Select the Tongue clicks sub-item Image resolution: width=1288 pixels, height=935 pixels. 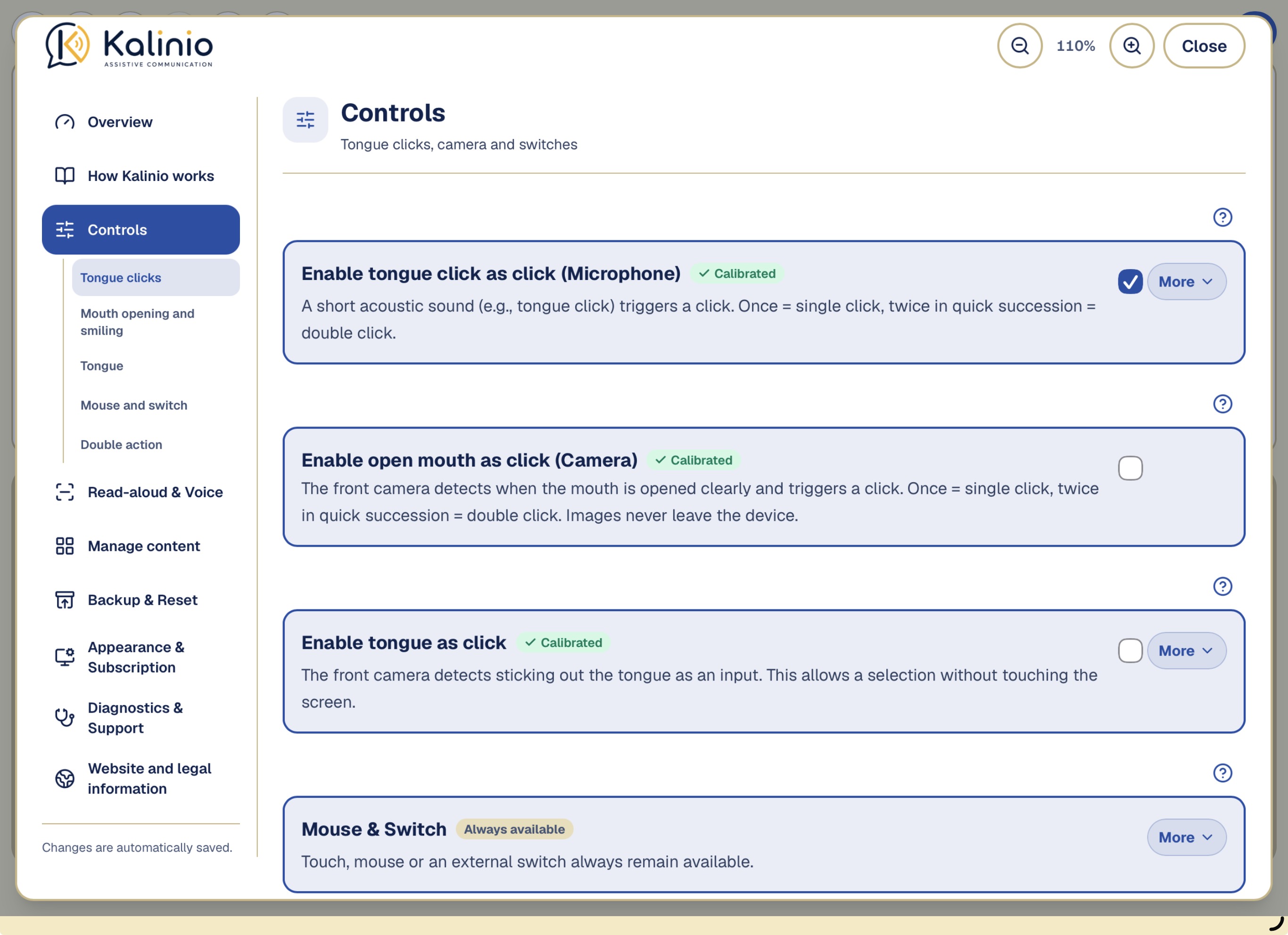click(x=156, y=278)
